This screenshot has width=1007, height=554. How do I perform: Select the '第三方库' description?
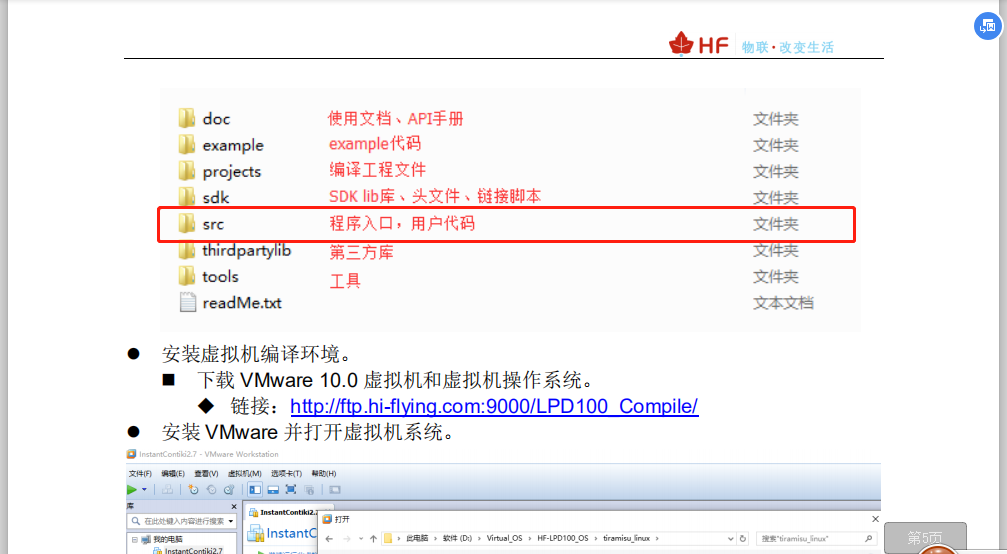pos(361,252)
